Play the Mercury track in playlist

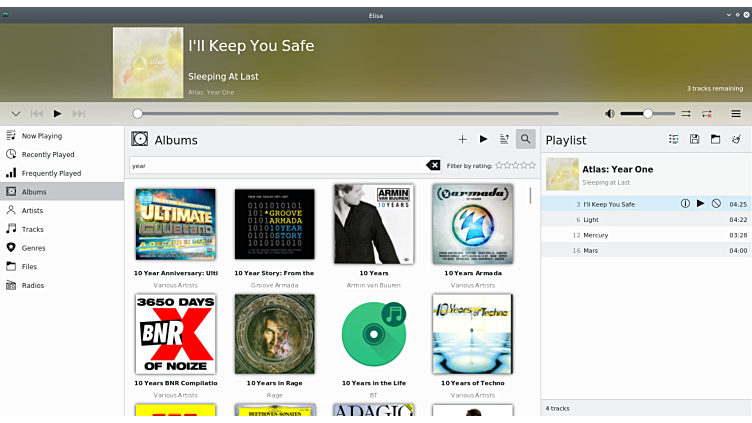click(596, 235)
